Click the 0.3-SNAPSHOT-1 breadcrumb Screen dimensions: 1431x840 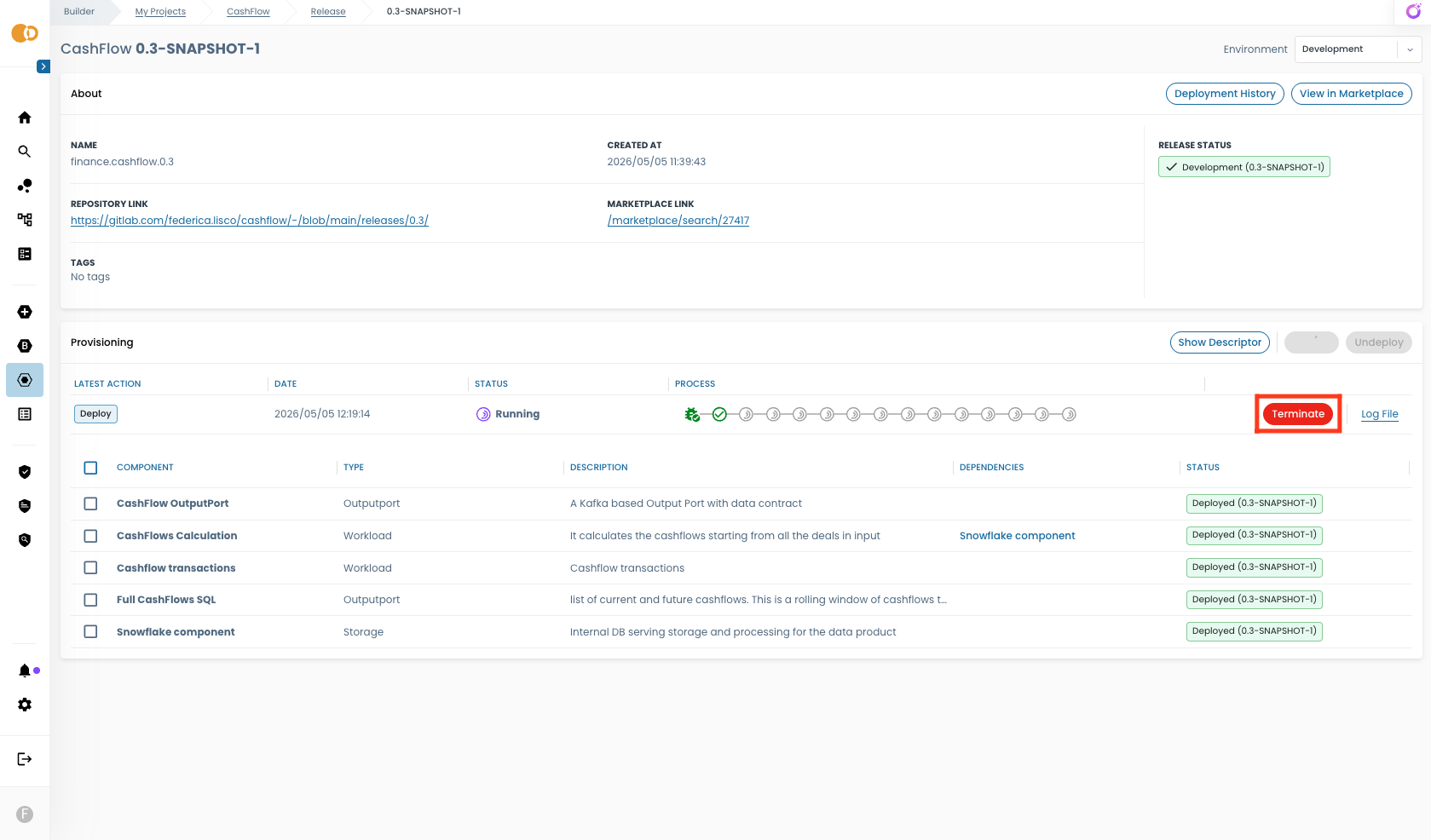click(424, 12)
